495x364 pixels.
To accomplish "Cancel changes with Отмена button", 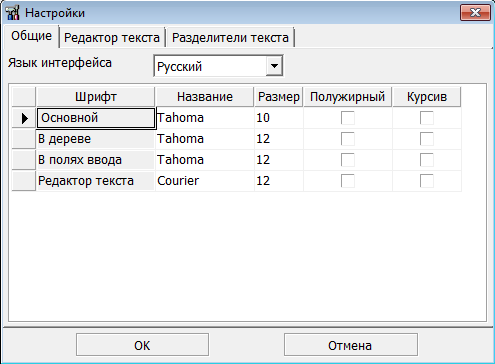I will click(351, 345).
